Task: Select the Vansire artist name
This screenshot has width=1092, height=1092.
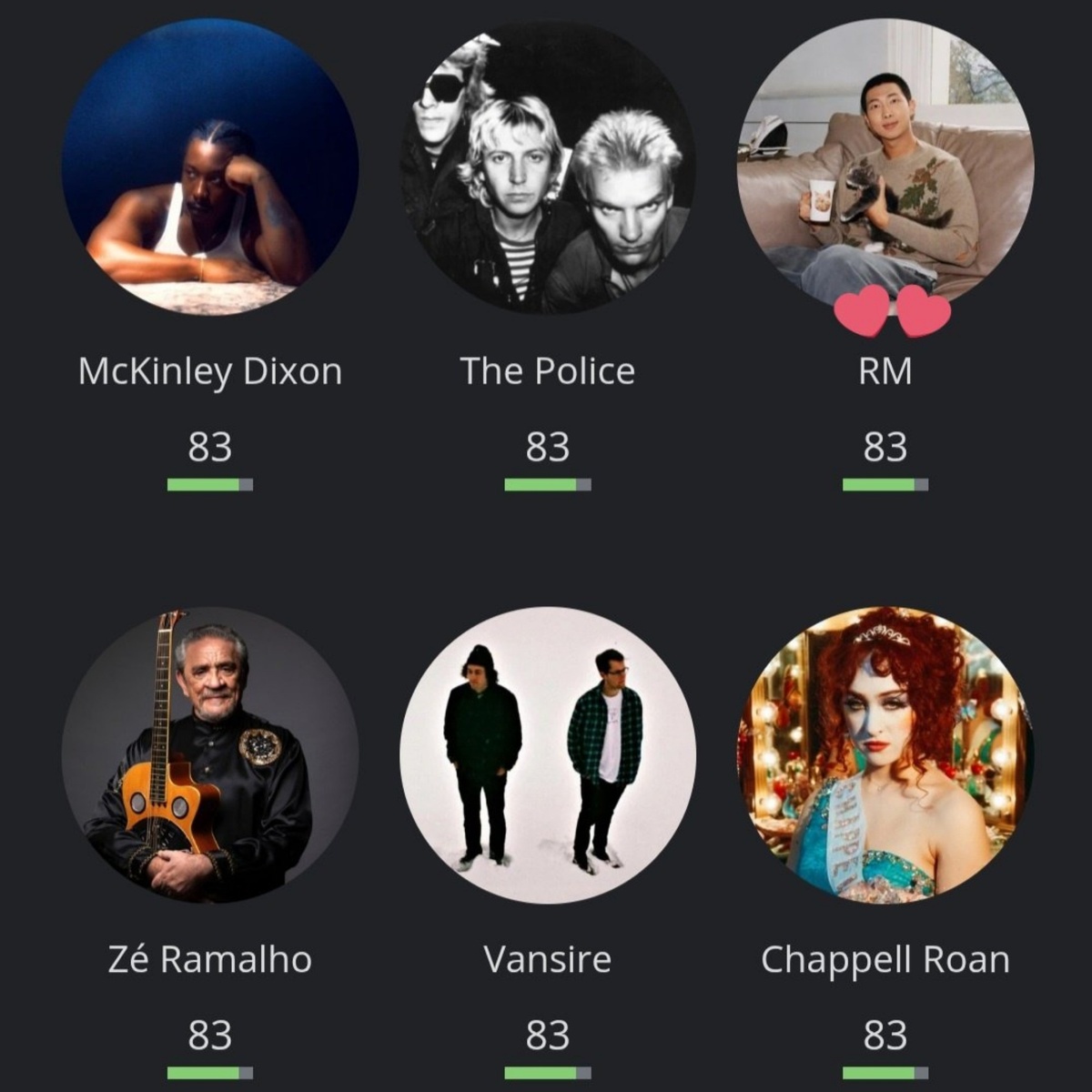Action: coord(548,960)
